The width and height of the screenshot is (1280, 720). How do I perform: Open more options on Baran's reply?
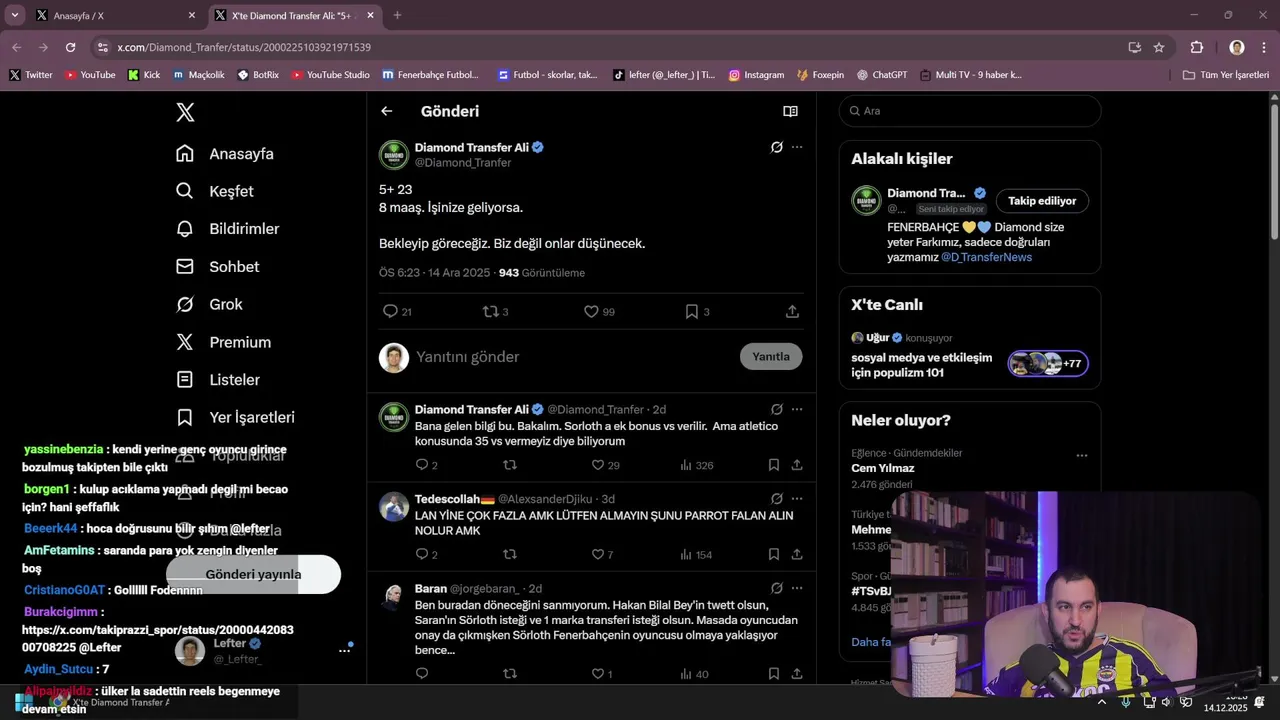(x=797, y=588)
